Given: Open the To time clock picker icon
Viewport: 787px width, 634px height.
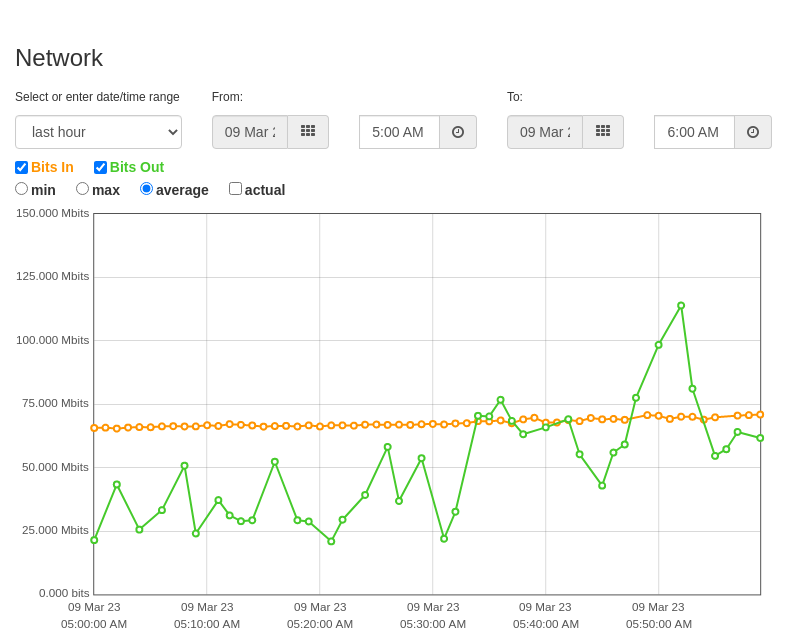Looking at the screenshot, I should coord(753,132).
